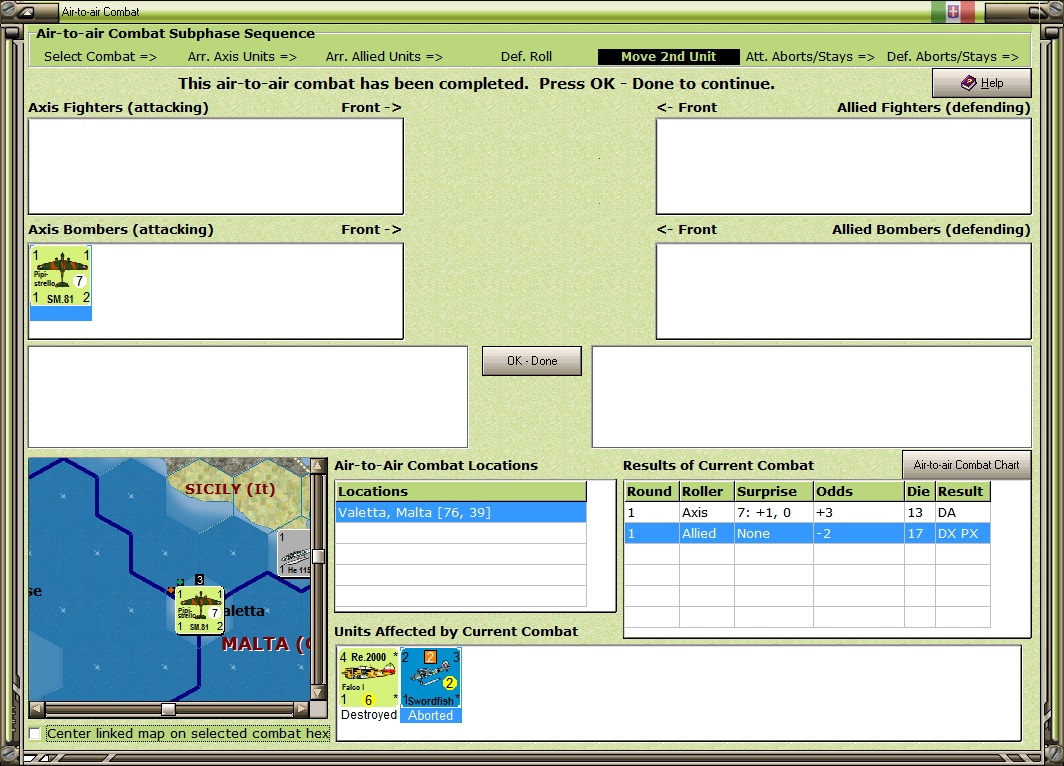Click the Allied Fighters defending list box

point(843,166)
